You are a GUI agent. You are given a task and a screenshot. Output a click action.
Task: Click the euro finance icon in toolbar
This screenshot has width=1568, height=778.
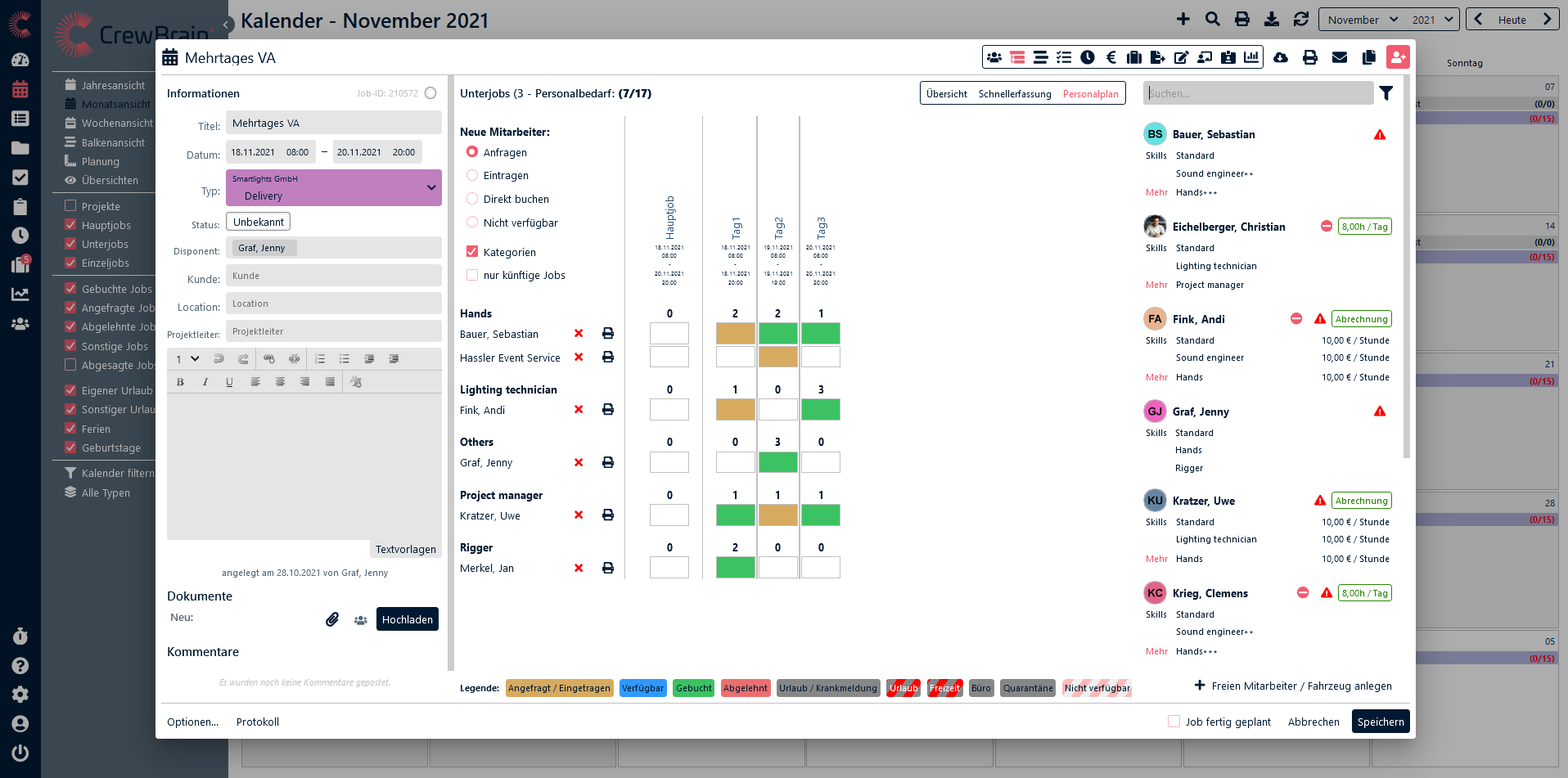click(1111, 57)
